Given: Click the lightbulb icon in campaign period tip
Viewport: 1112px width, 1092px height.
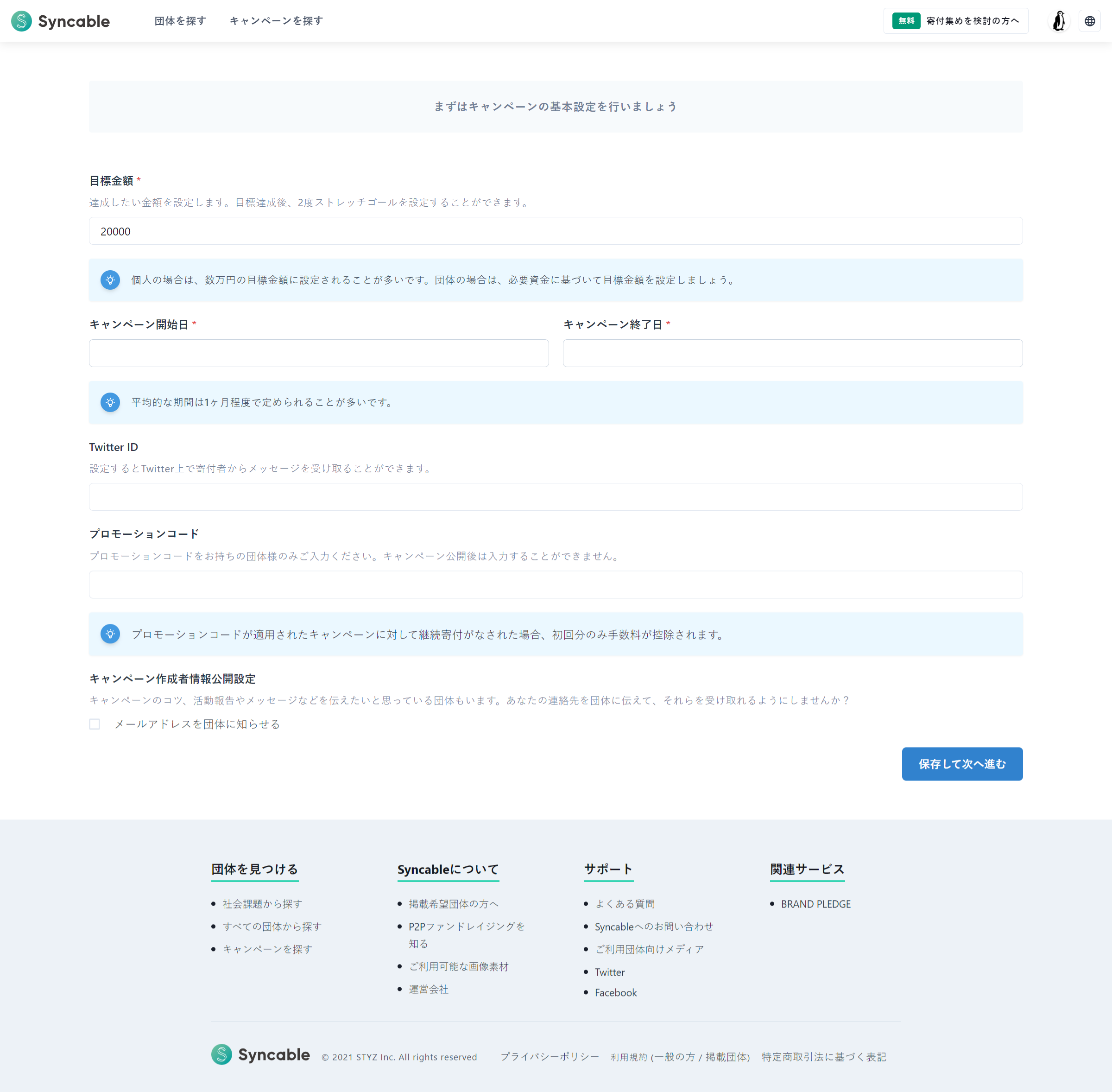Looking at the screenshot, I should [x=110, y=402].
